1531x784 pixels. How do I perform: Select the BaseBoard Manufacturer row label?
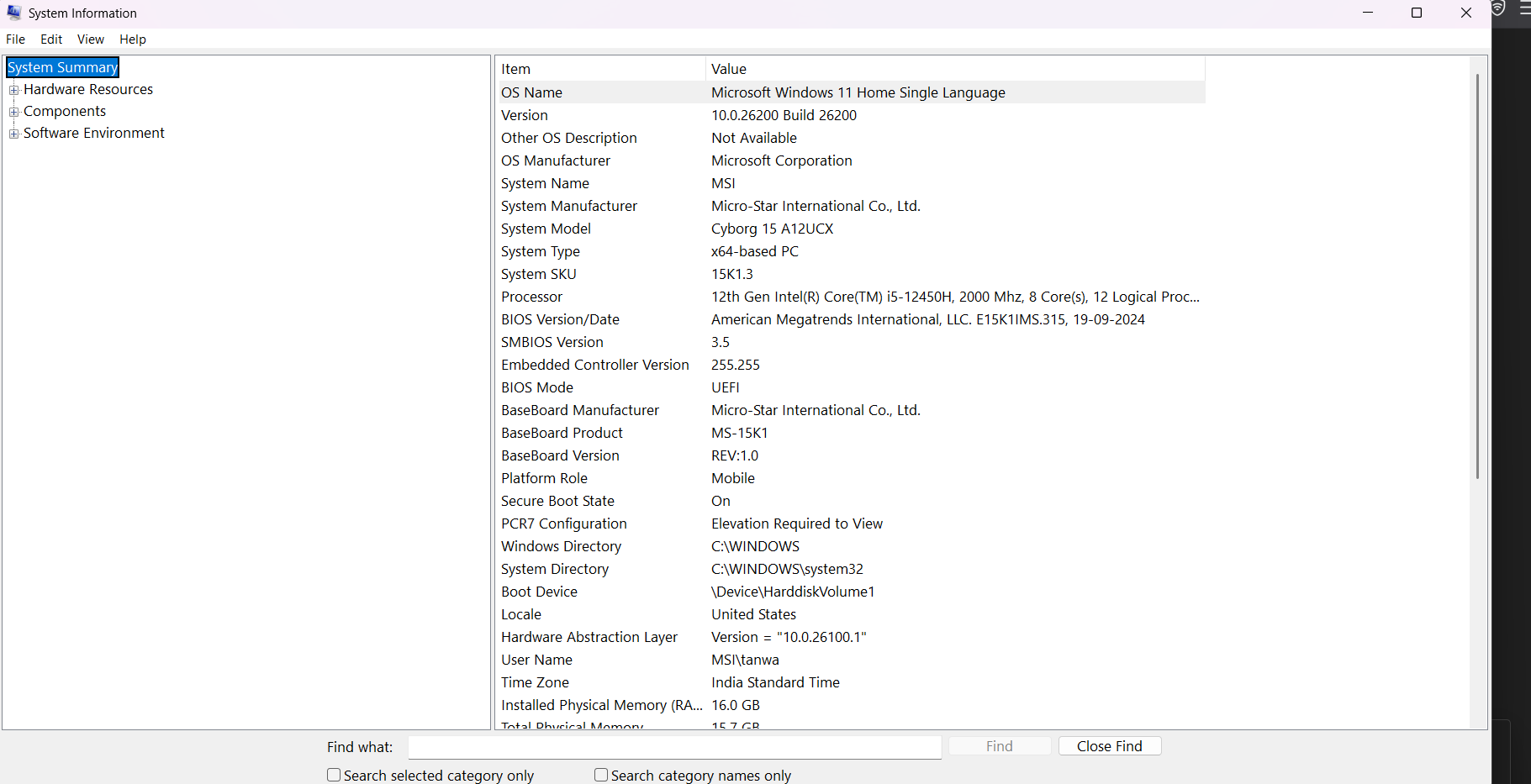tap(580, 410)
